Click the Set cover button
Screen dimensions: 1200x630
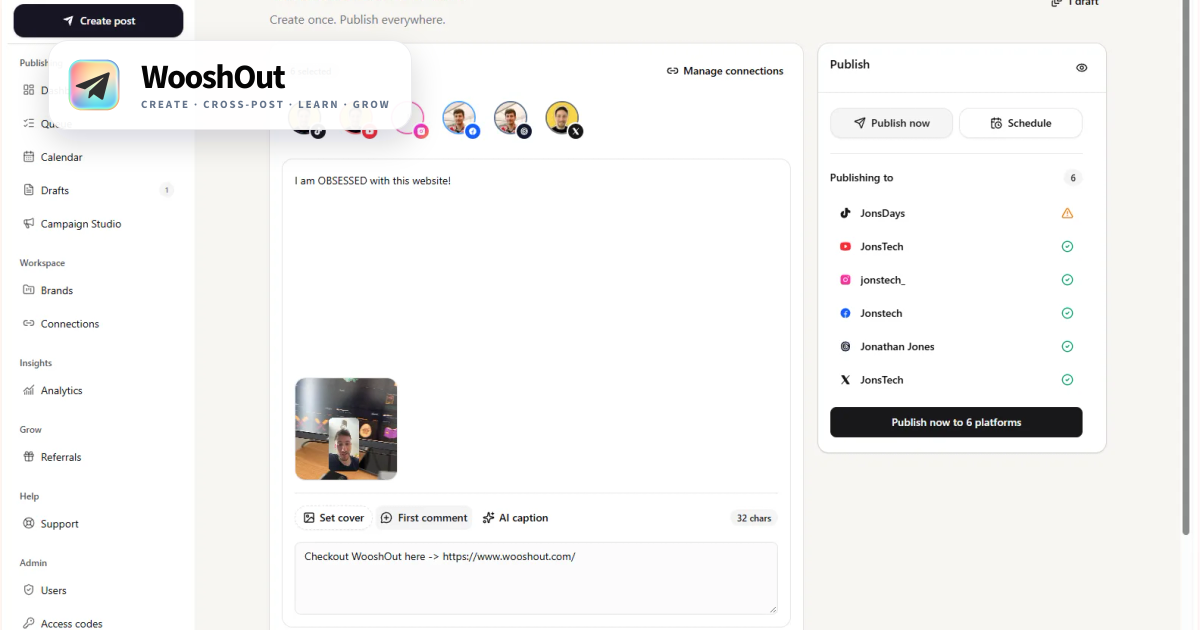[x=334, y=518]
